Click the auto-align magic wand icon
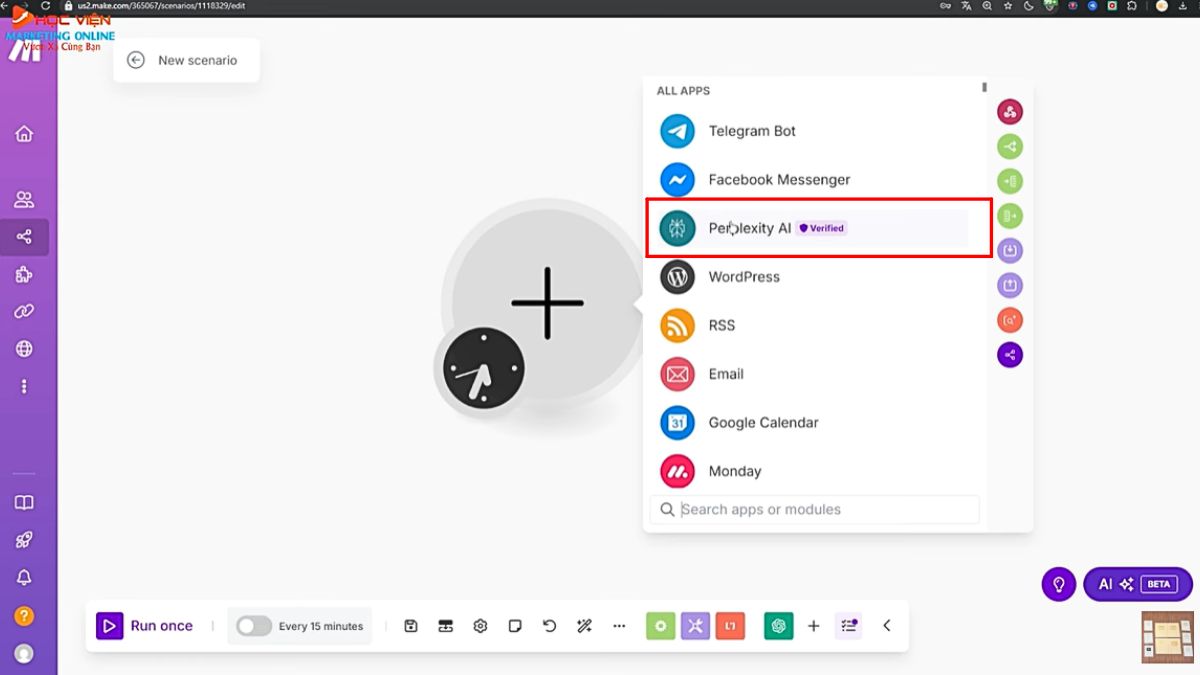This screenshot has height=675, width=1200. point(585,626)
